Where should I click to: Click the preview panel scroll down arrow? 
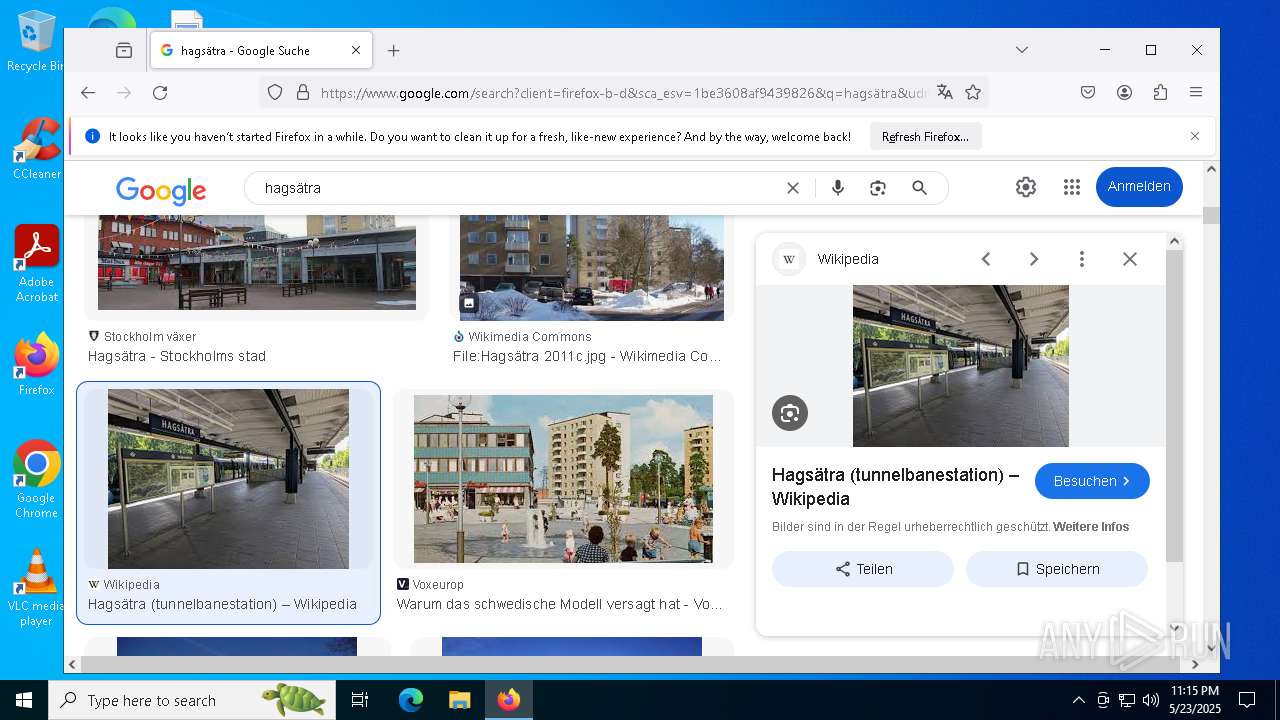click(x=1175, y=627)
